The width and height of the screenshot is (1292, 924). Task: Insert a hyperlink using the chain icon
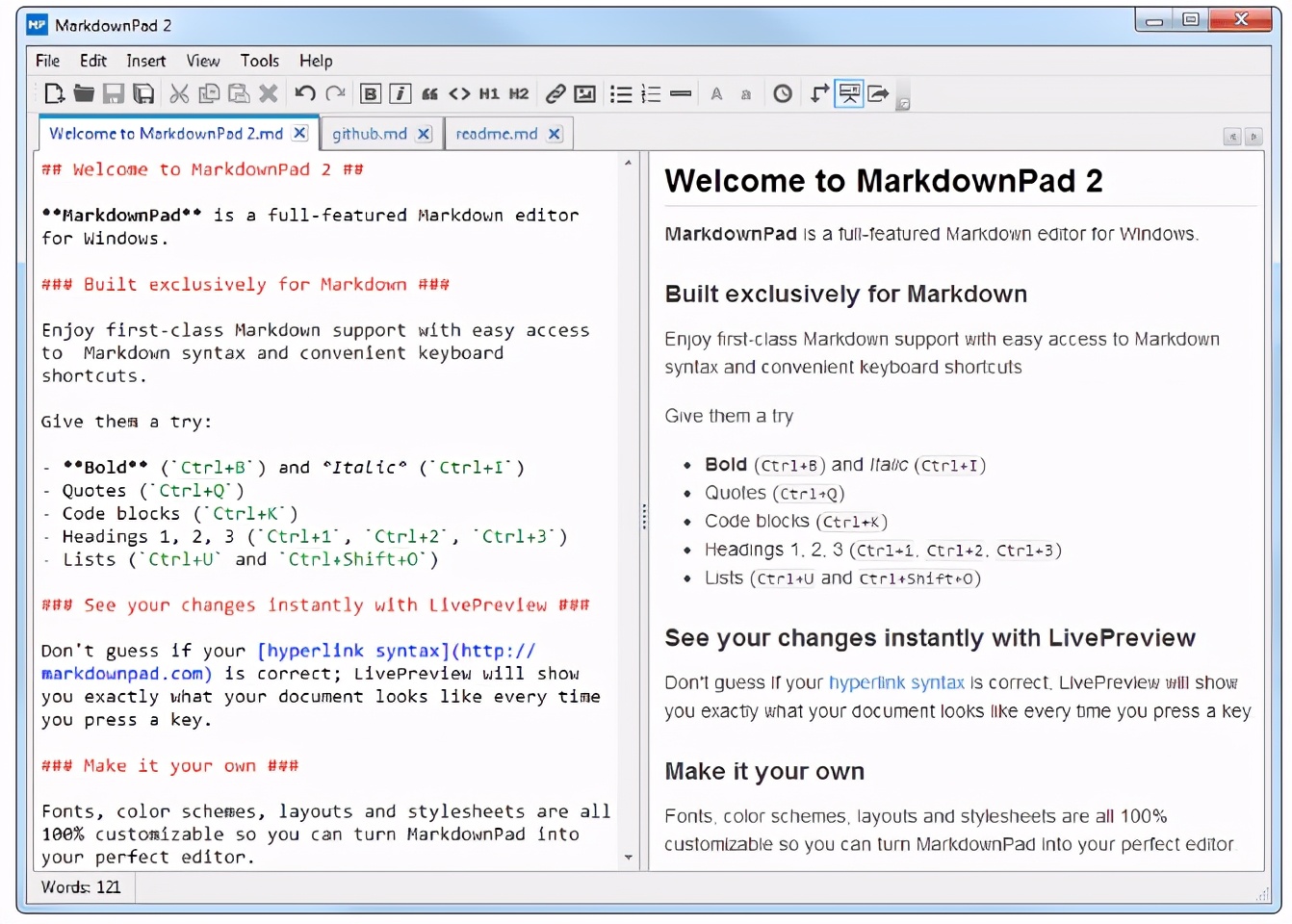(556, 93)
